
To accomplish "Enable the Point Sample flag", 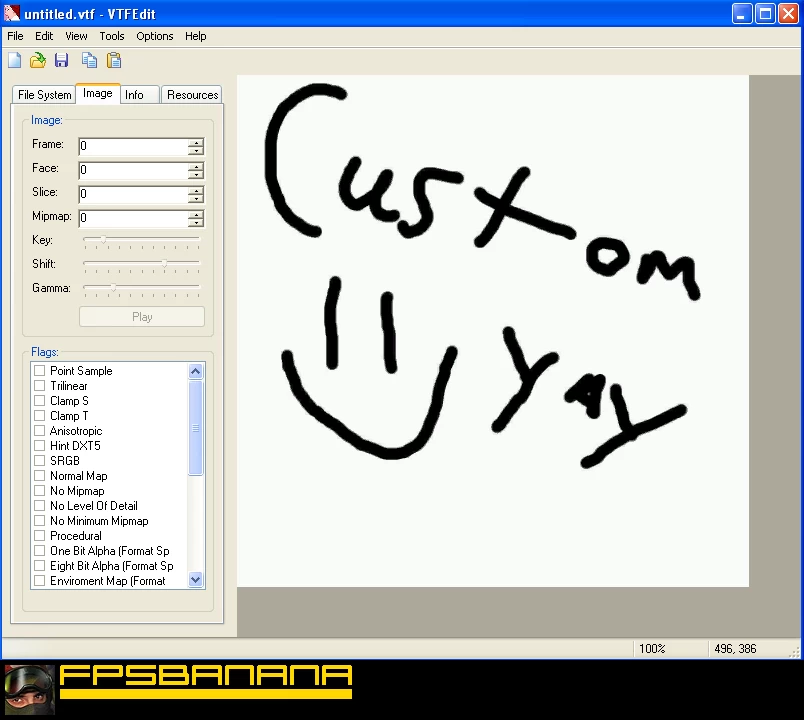I will 38,370.
